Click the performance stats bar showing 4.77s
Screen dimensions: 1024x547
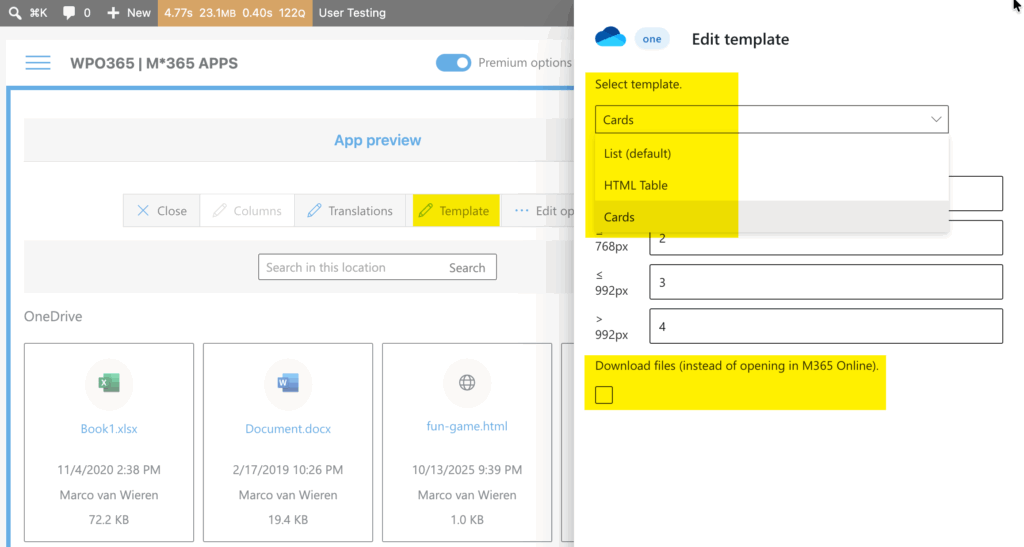235,12
